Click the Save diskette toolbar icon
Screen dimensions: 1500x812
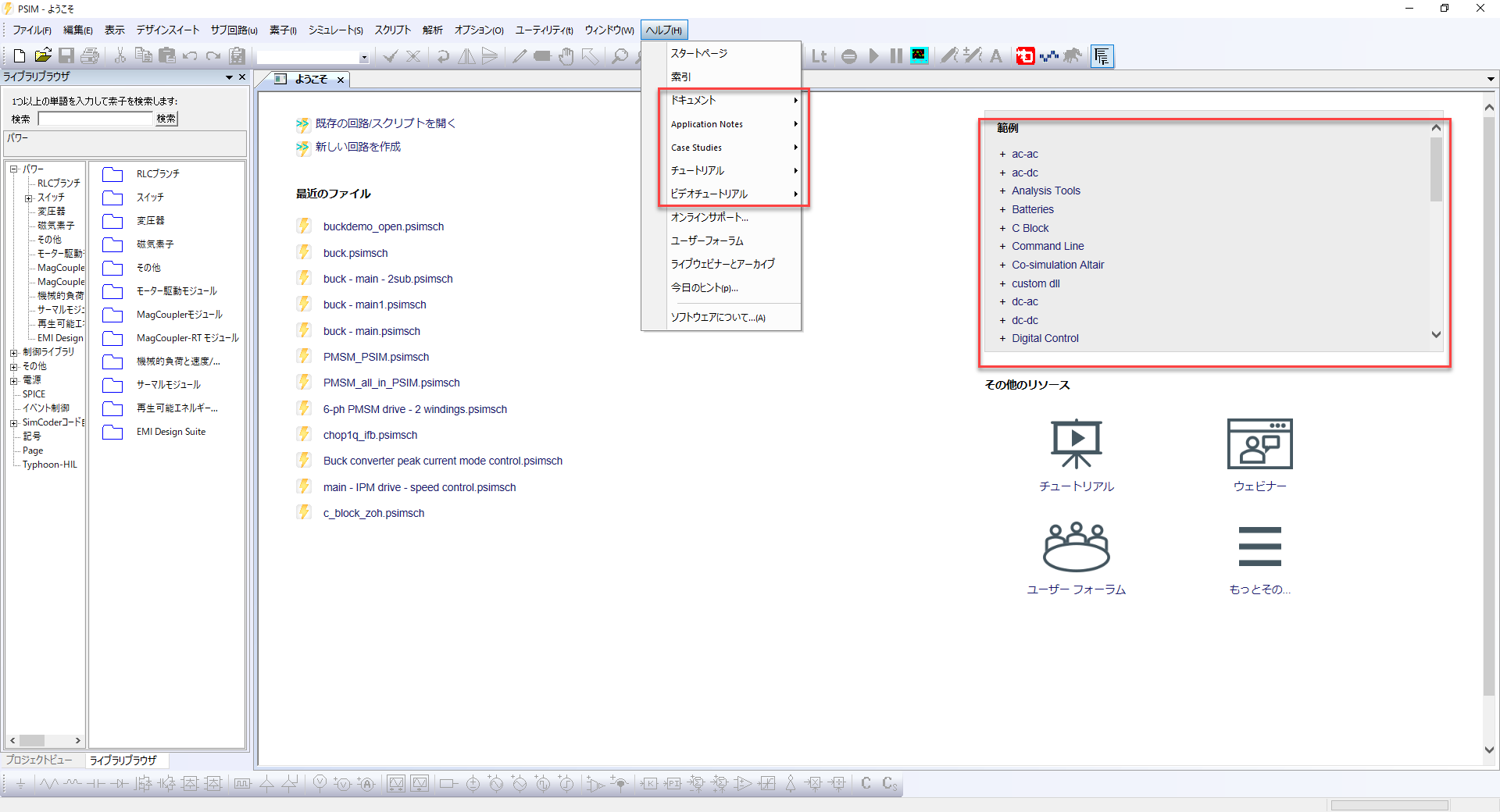pos(66,55)
